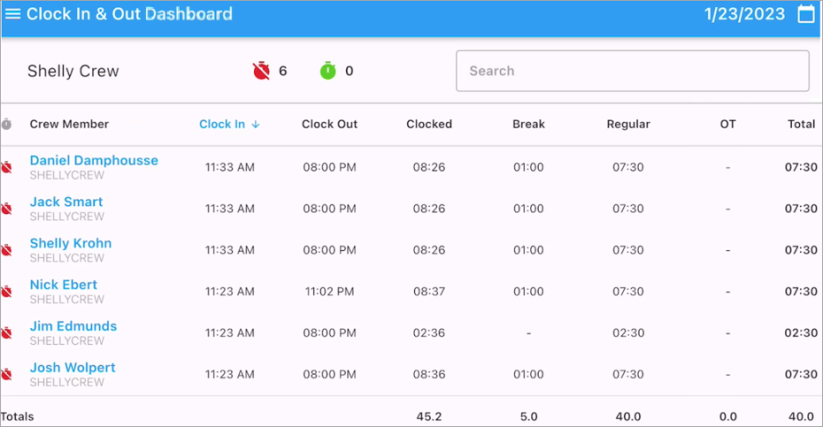Click the Totals row label
823x427 pixels.
click(17, 417)
